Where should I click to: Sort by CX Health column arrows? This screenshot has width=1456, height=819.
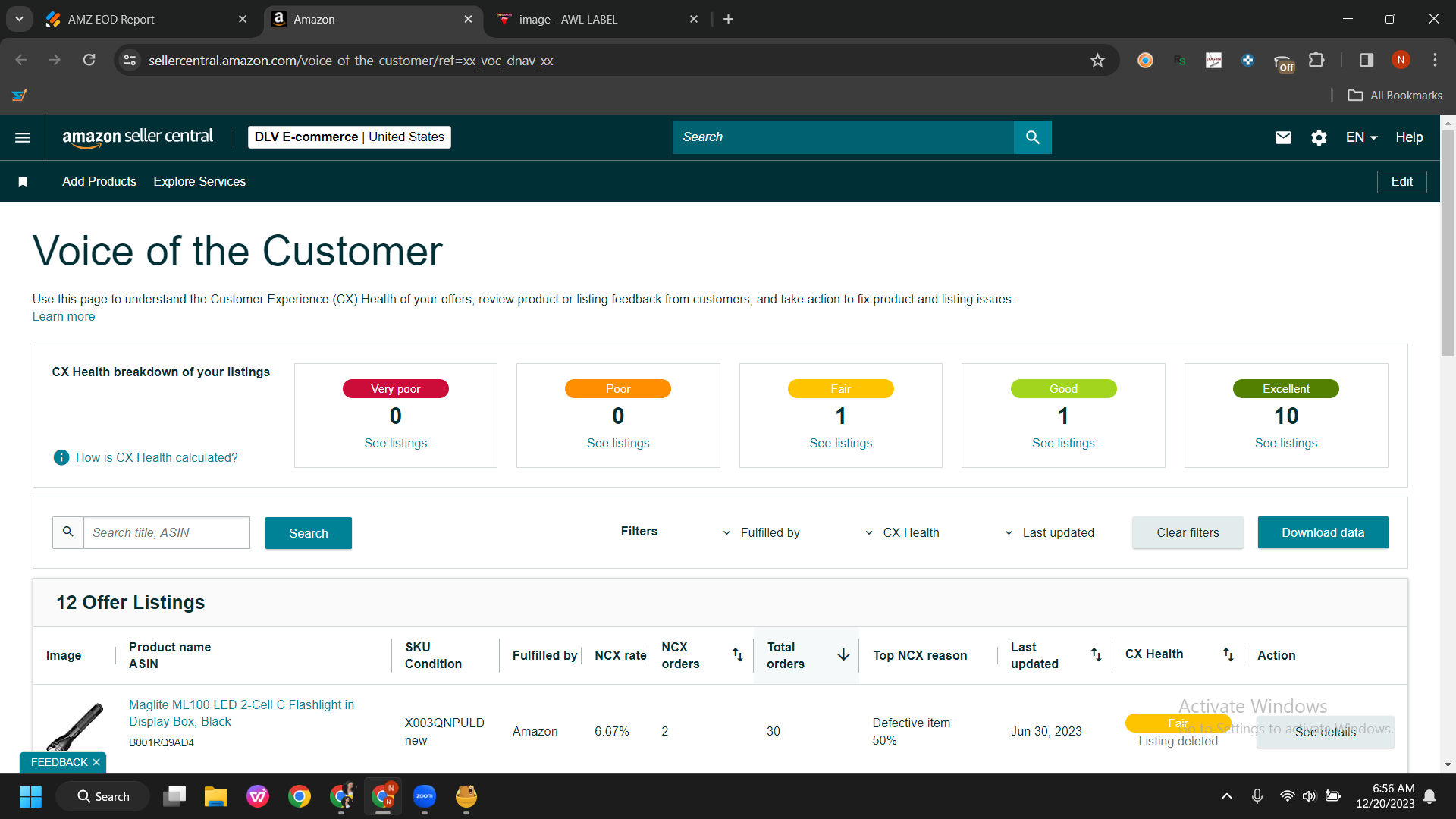click(x=1228, y=654)
